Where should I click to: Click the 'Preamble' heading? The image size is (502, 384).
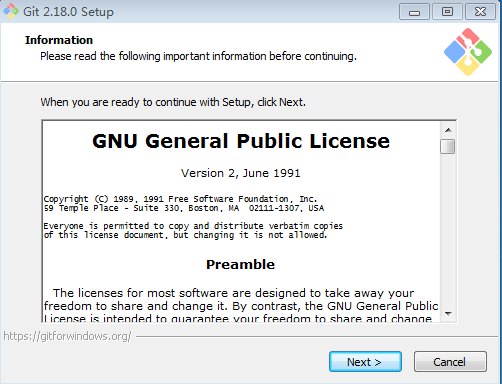240,264
